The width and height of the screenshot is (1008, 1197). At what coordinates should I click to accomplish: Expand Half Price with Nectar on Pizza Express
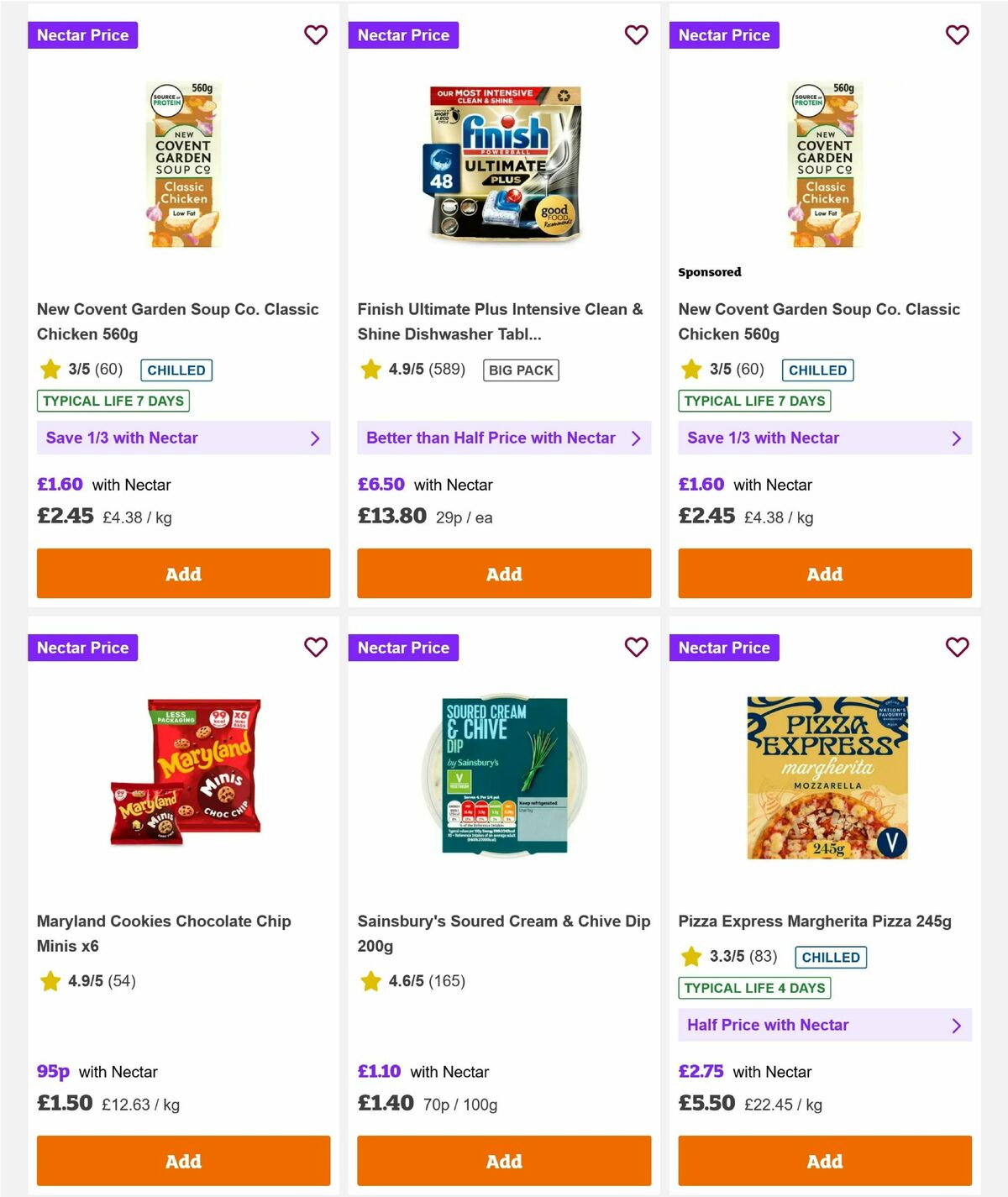[x=824, y=1025]
